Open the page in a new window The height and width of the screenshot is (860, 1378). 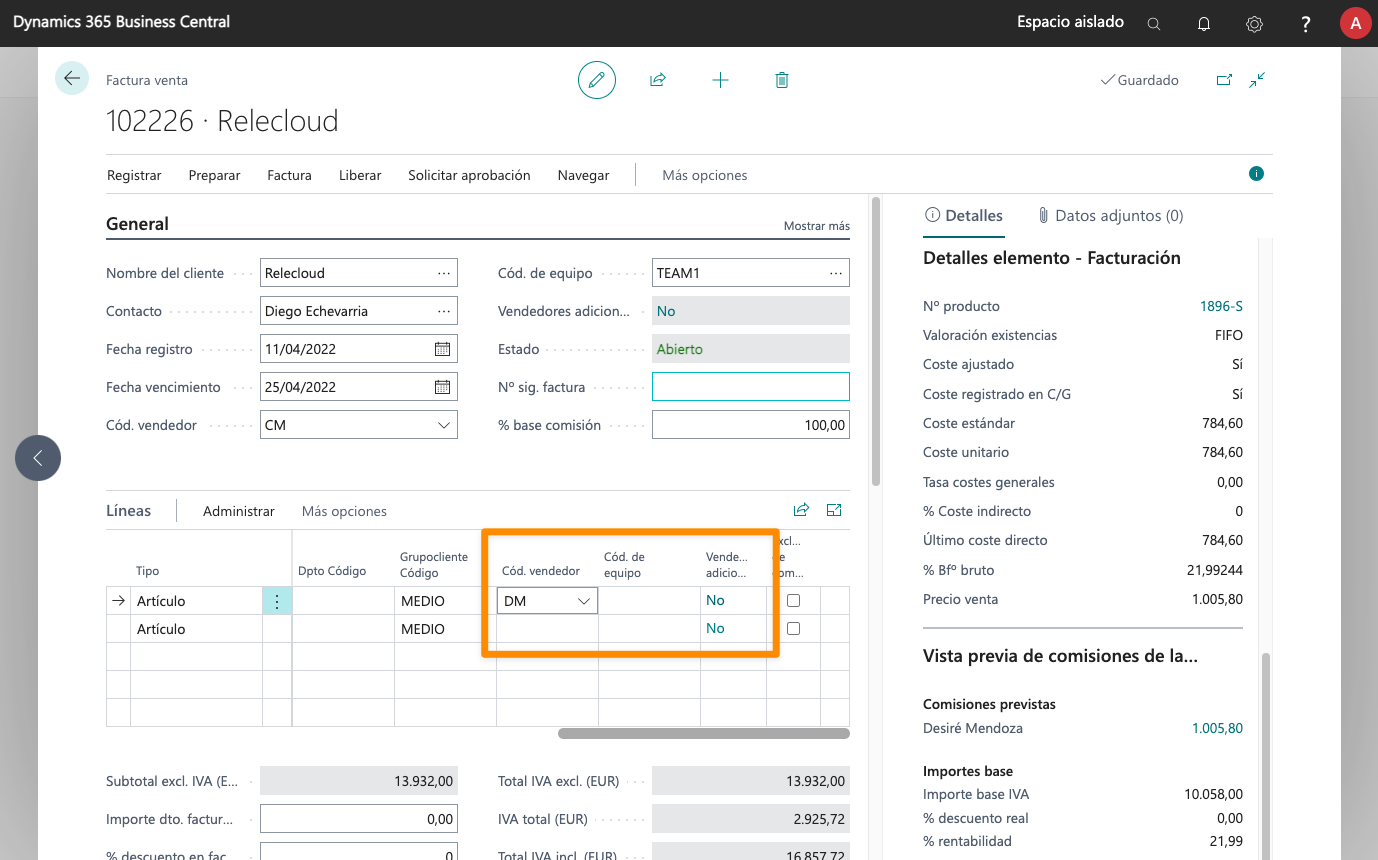1224,80
